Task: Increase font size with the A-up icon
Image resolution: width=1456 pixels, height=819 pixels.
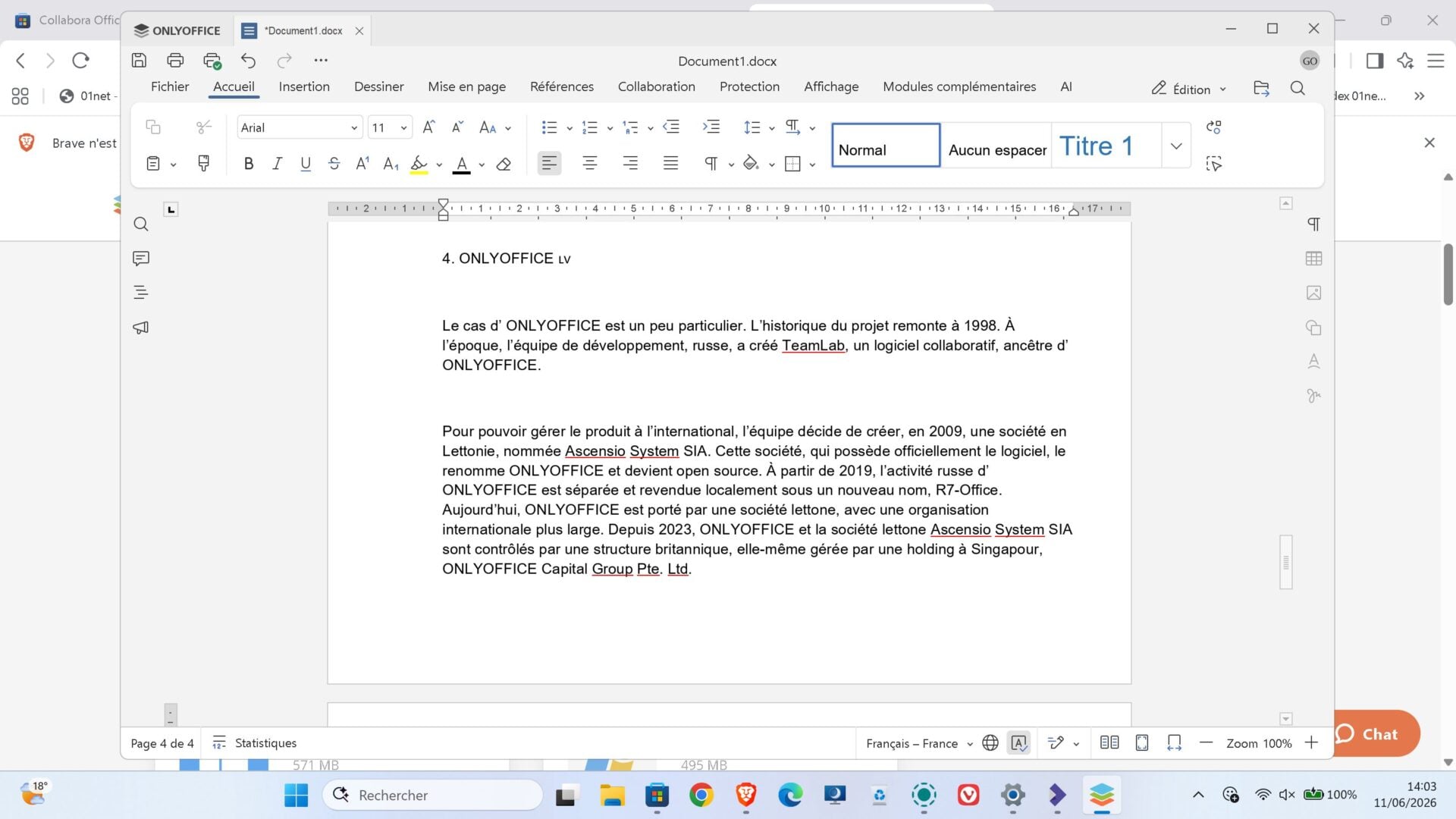Action: point(429,127)
